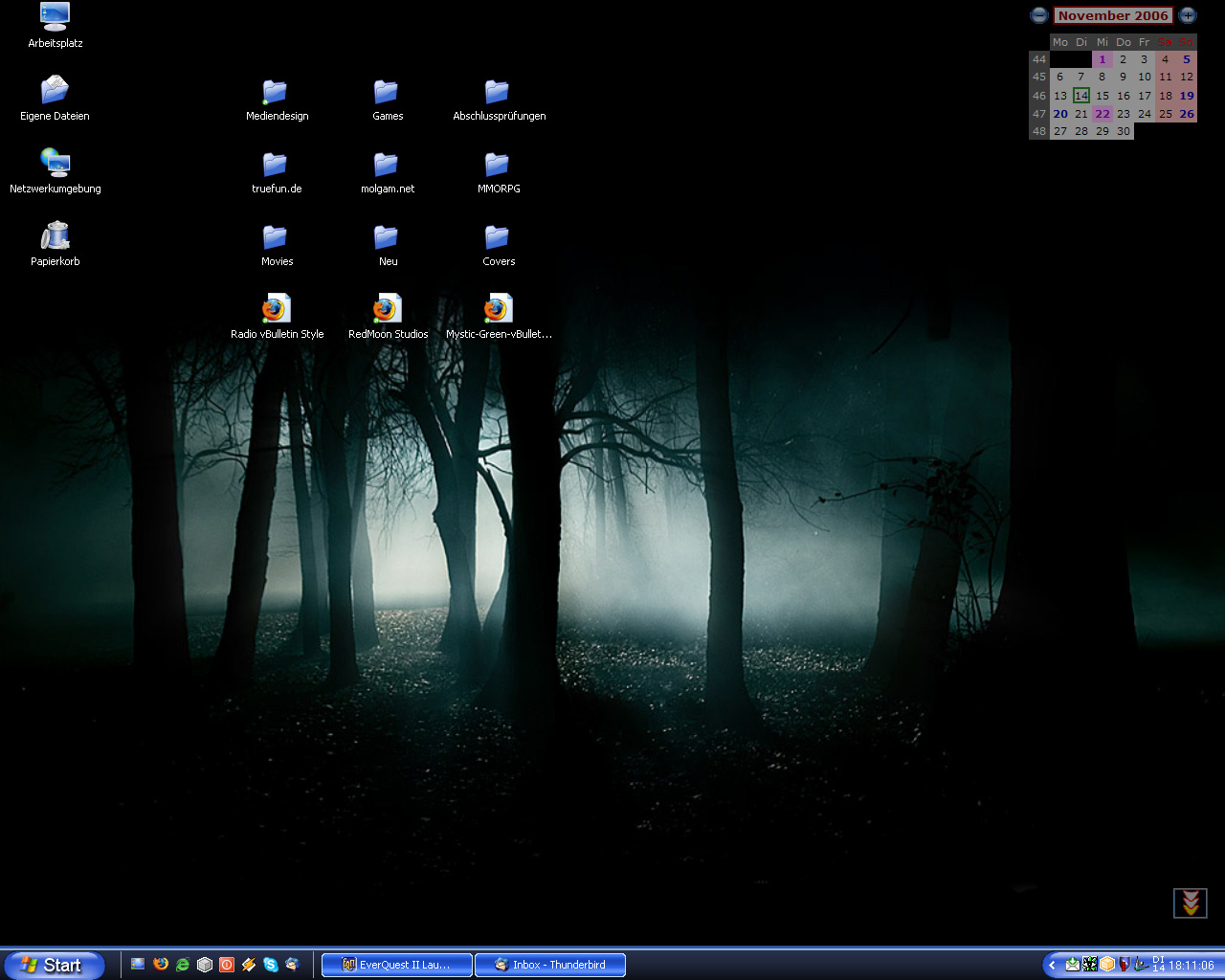Launch Skype from the quick launch bar
The image size is (1225, 980).
[x=271, y=965]
